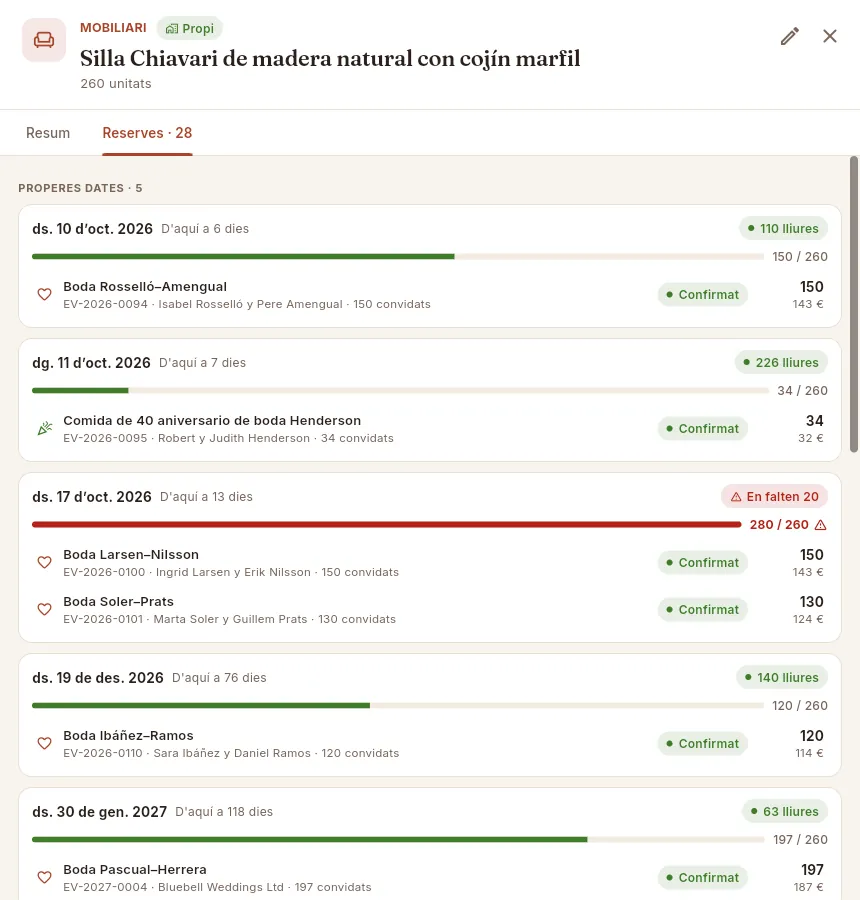Click the furniture sofa category icon
This screenshot has height=900, width=860.
(x=44, y=40)
